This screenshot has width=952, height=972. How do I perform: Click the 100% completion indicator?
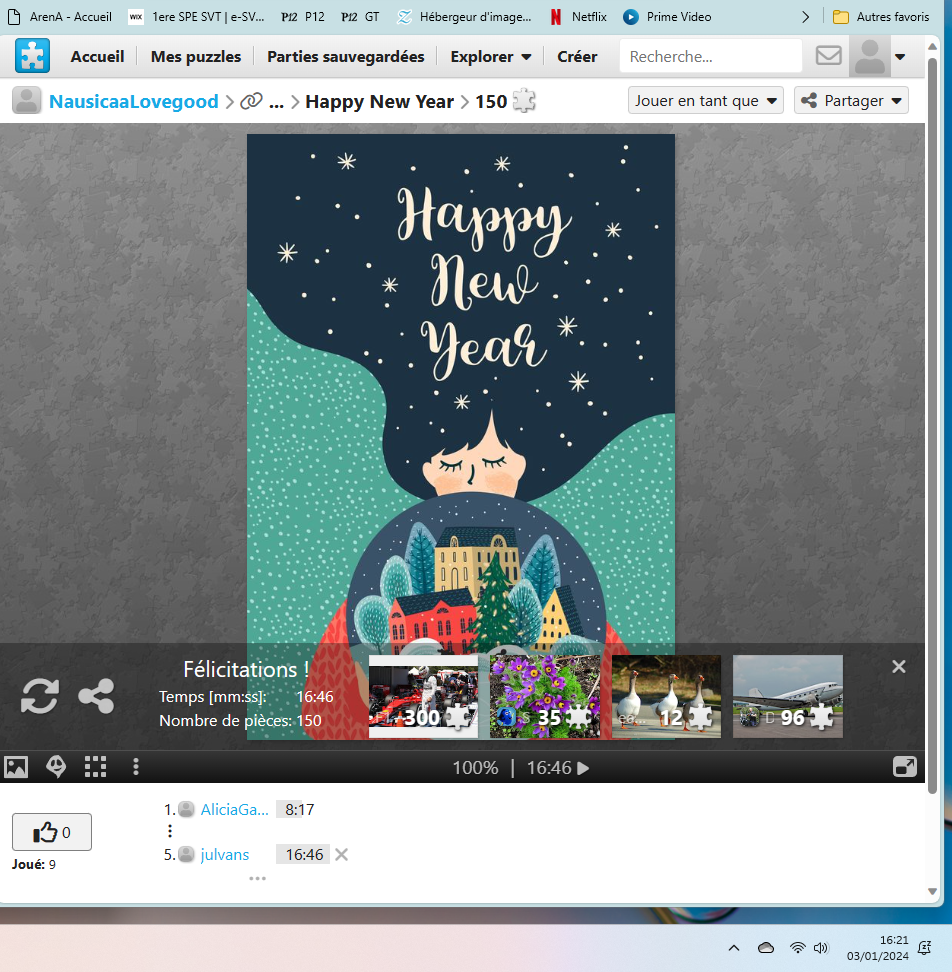coord(475,768)
